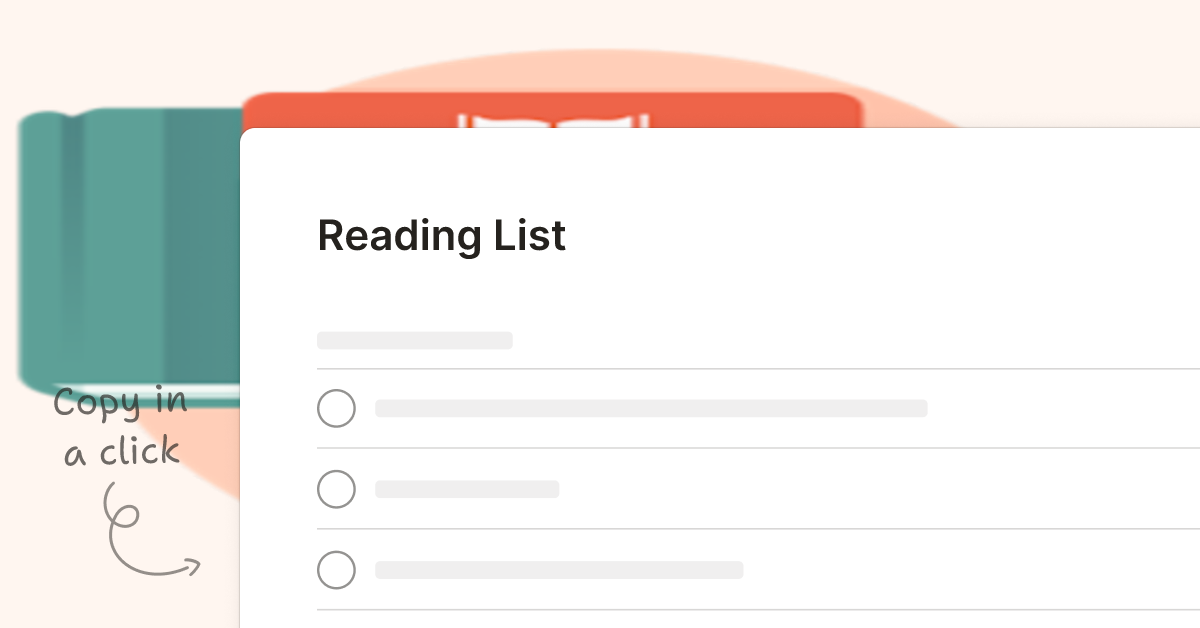Click the "Reading List" title
Image resolution: width=1200 pixels, height=628 pixels.
pos(441,236)
